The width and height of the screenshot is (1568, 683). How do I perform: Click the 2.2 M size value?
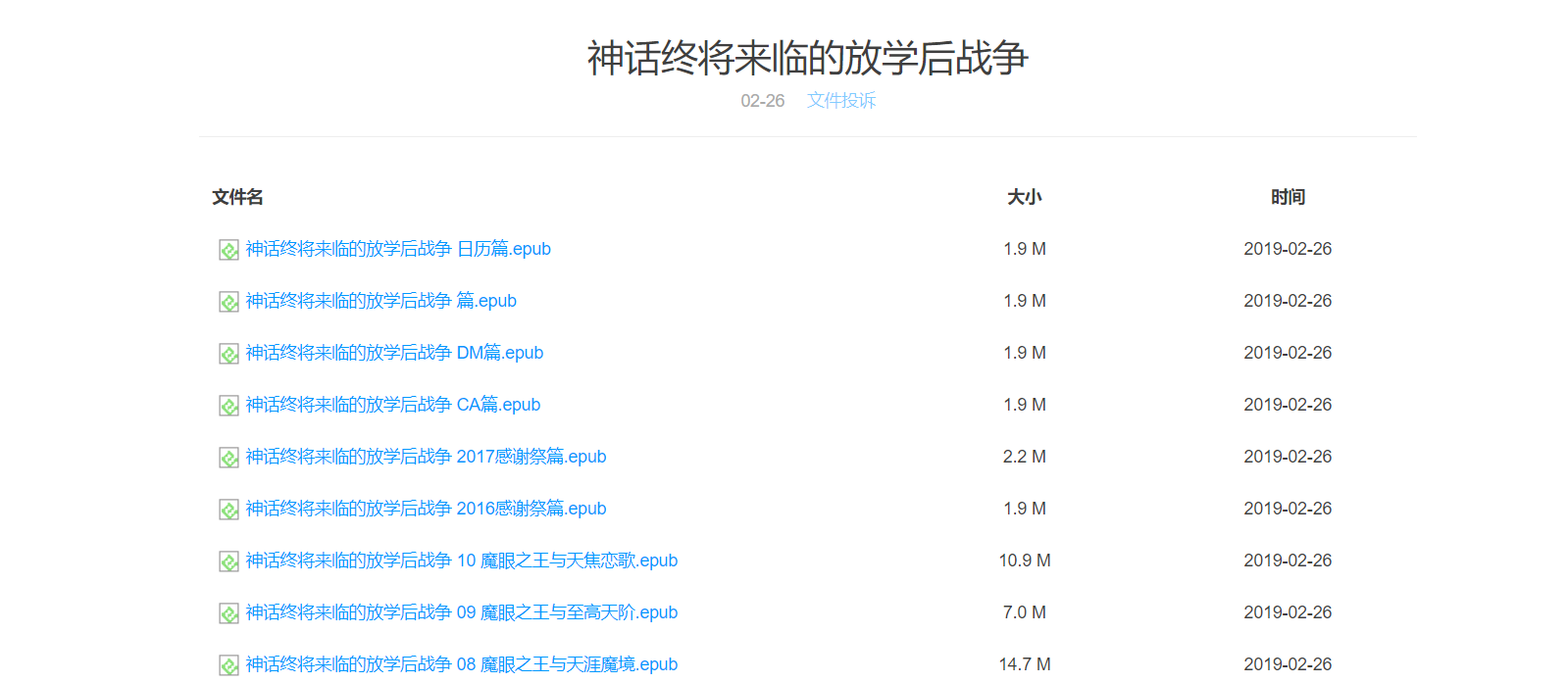[x=1025, y=457]
